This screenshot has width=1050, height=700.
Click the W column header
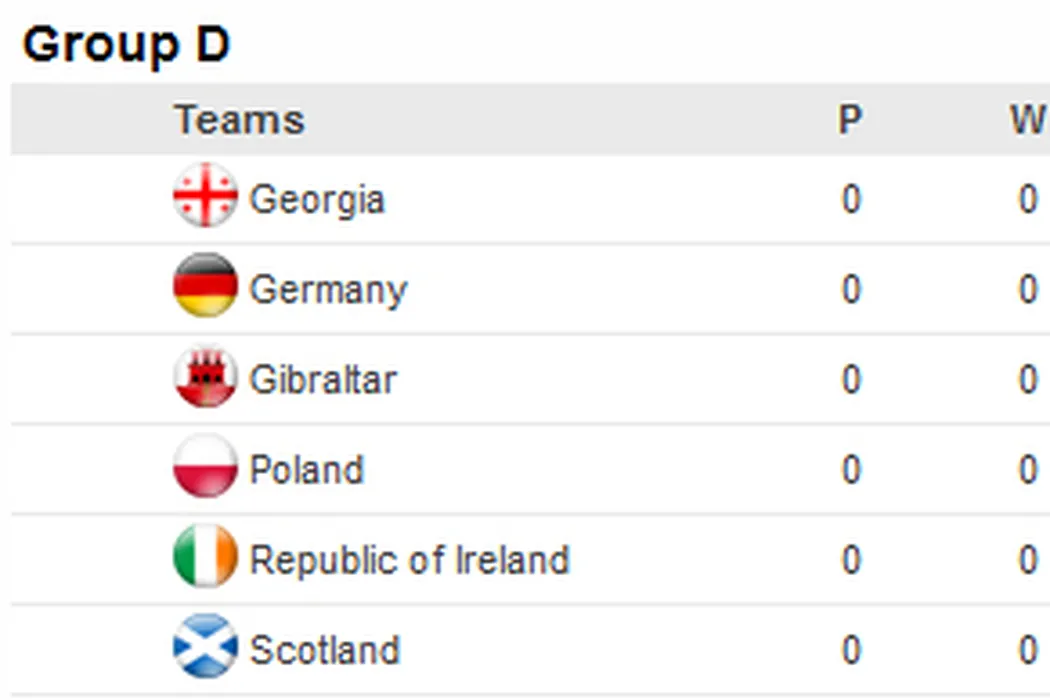tap(1027, 120)
